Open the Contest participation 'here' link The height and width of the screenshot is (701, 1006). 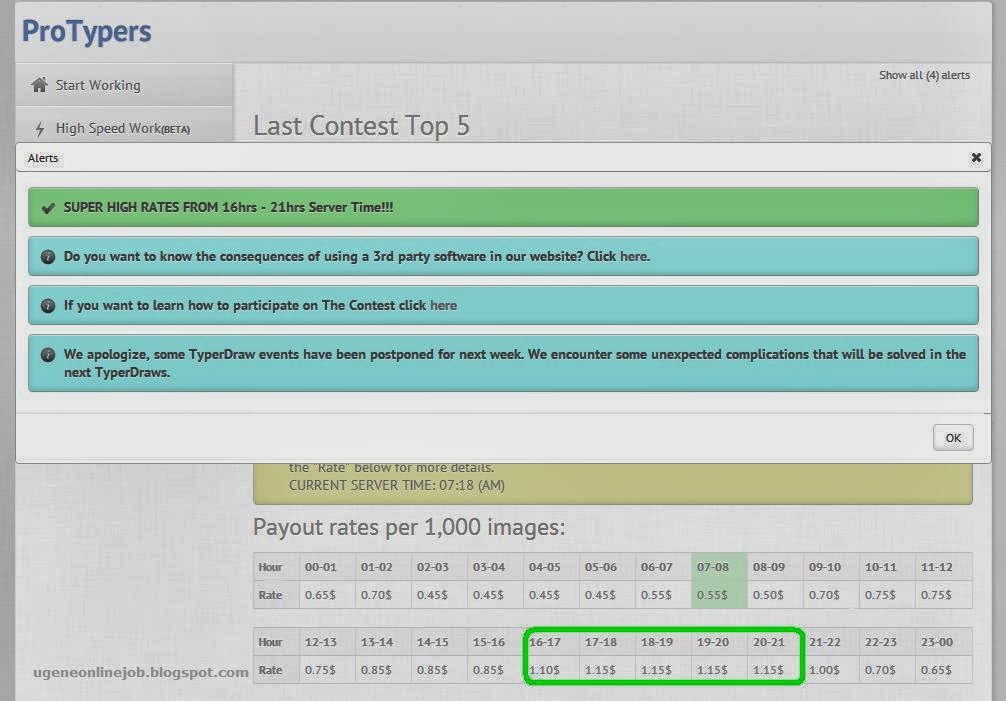point(443,305)
